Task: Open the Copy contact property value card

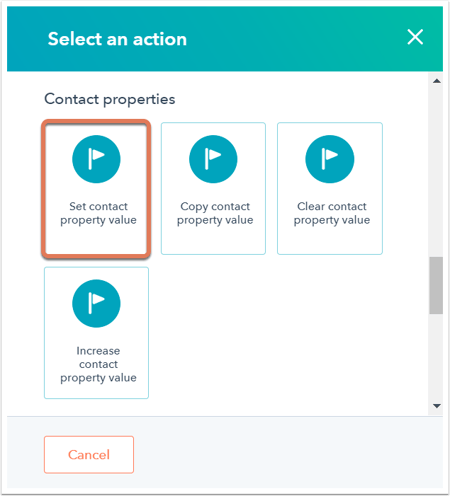Action: [213, 189]
